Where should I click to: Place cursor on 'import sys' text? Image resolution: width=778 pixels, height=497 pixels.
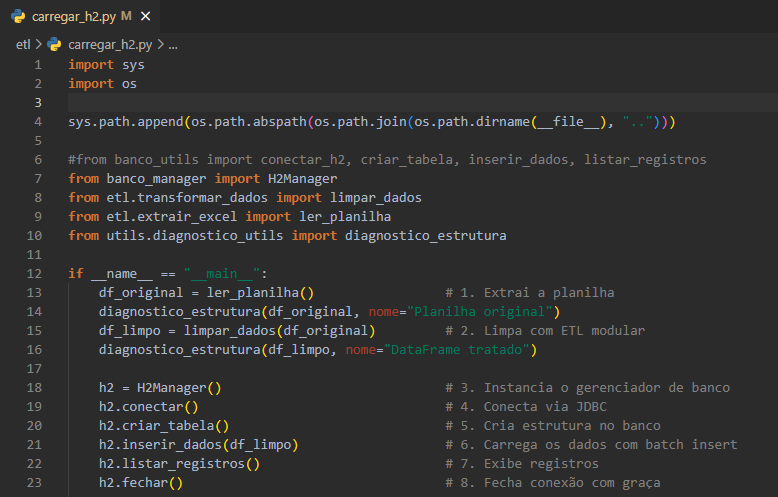(106, 65)
